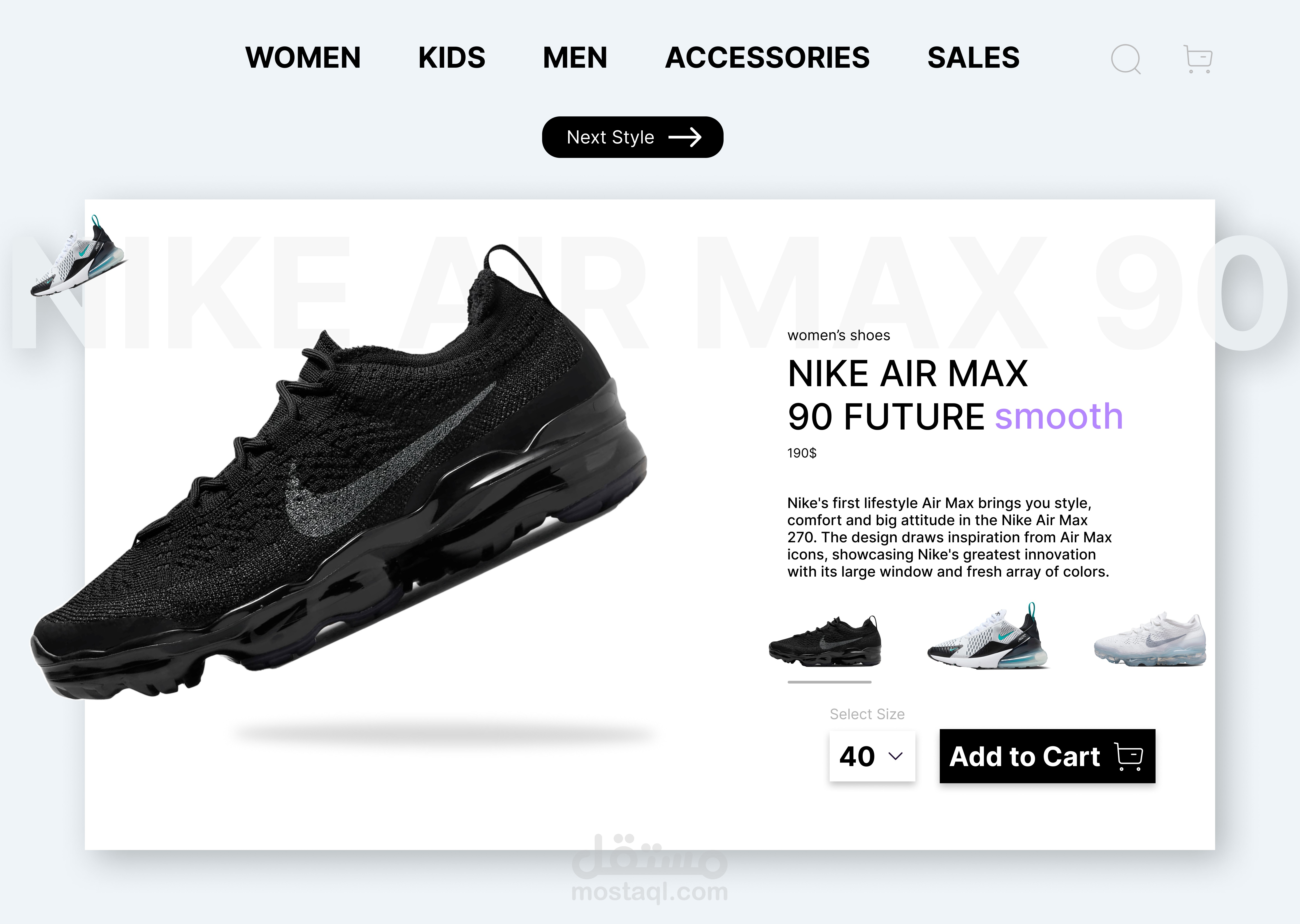Click the NIKE AIR MAX 90 FUTURE title
The height and width of the screenshot is (924, 1300).
pyautogui.click(x=956, y=395)
